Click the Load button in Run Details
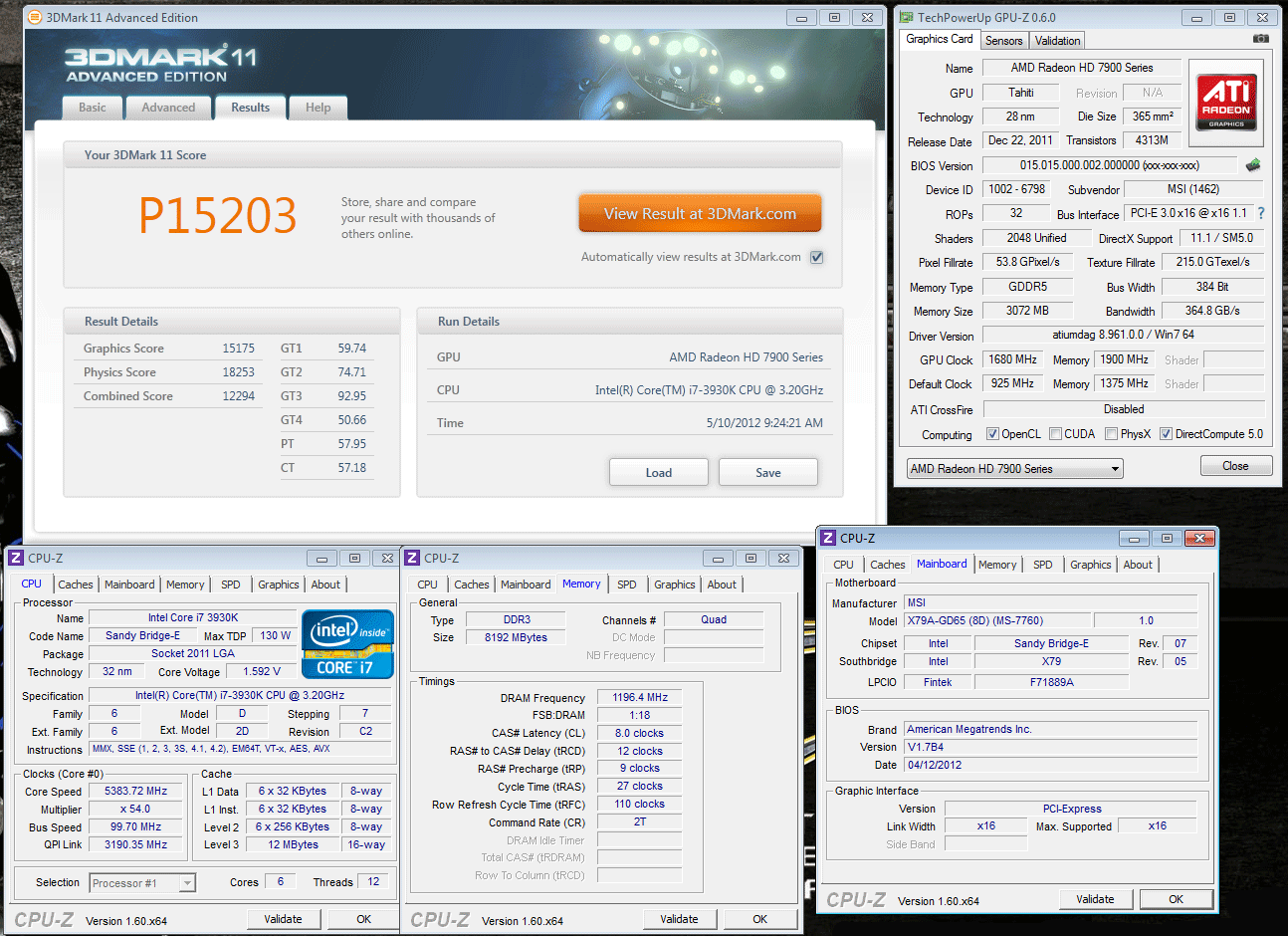This screenshot has height=936, width=1288. (659, 472)
